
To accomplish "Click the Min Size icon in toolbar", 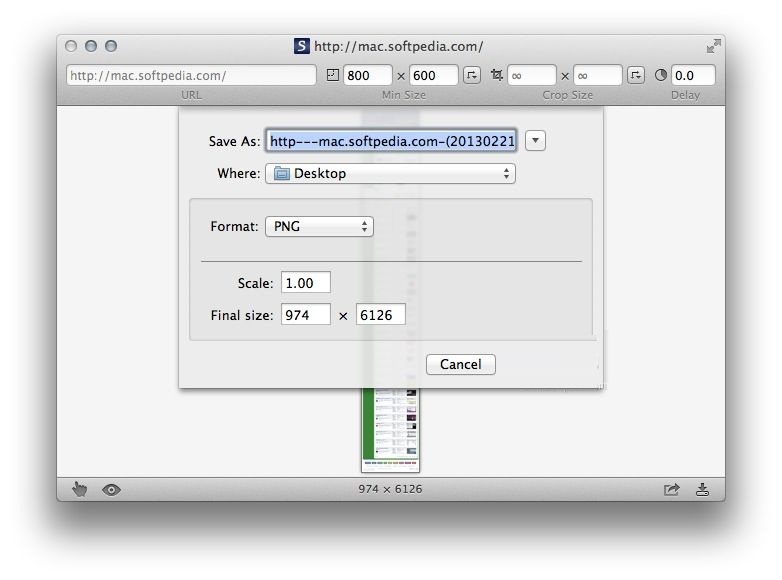I will [x=333, y=75].
